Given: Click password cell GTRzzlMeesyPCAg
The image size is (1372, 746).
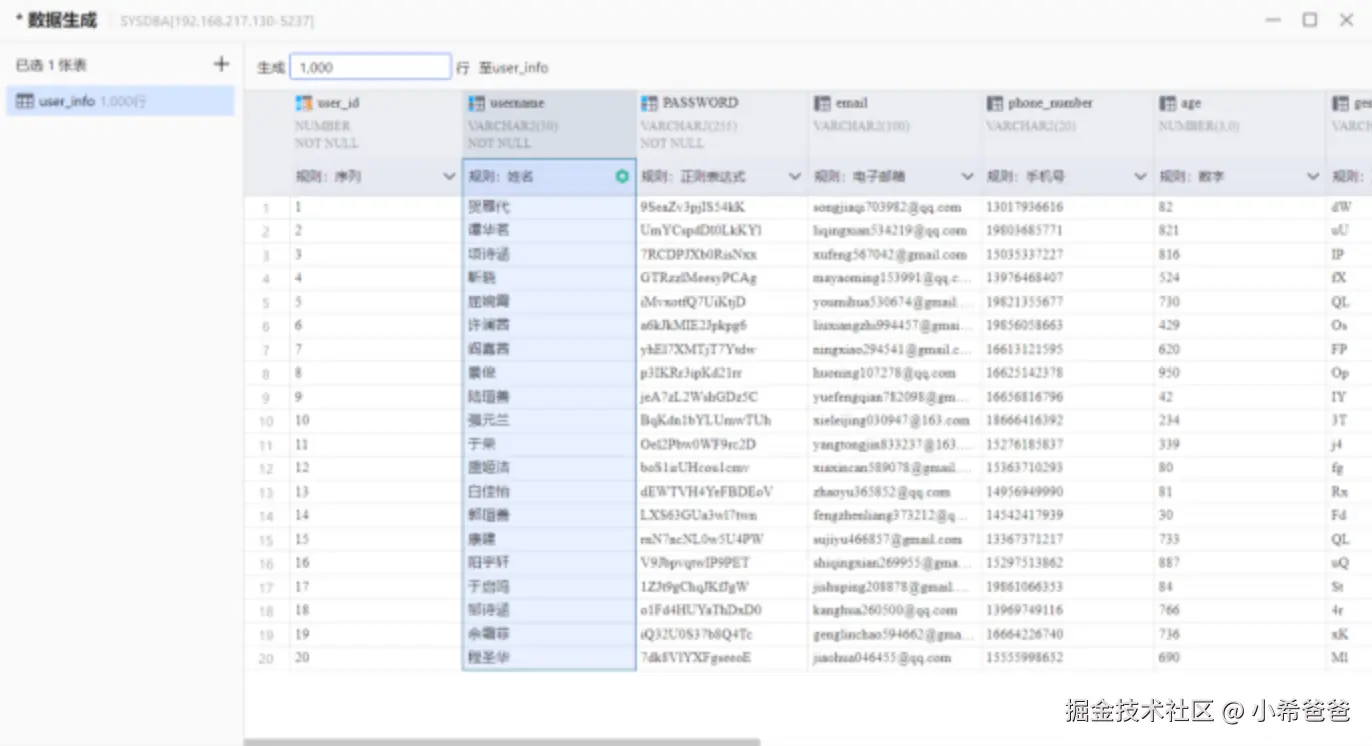Looking at the screenshot, I should [699, 278].
